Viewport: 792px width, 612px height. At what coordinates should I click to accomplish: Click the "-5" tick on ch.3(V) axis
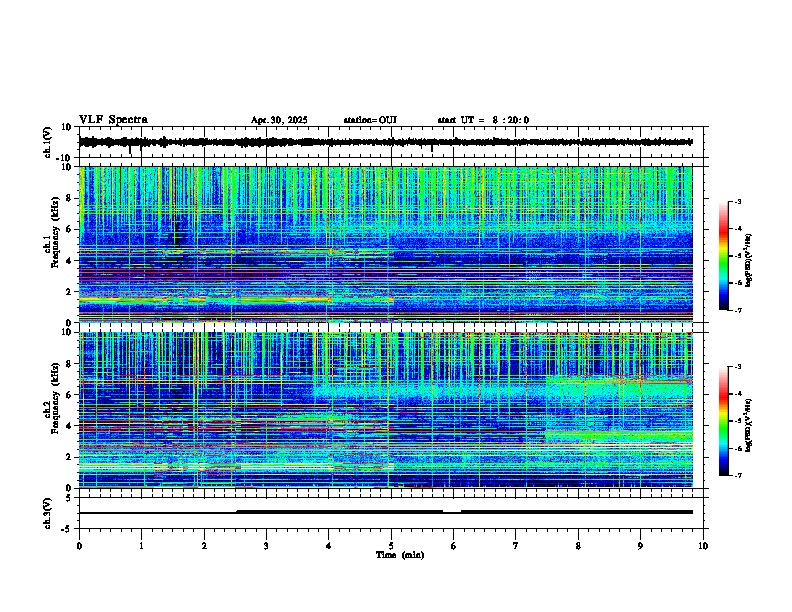point(68,529)
